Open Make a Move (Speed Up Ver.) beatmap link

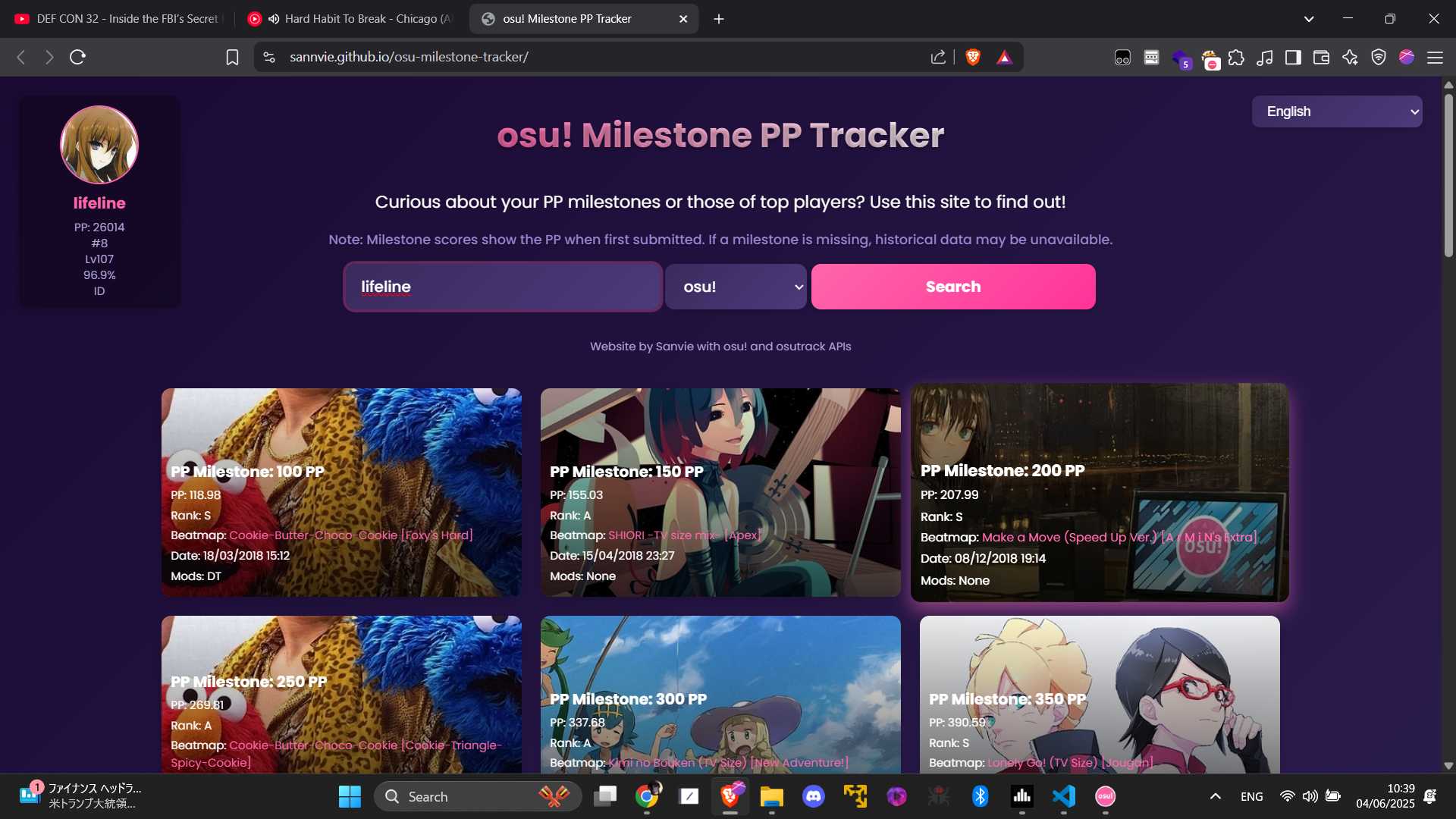click(1119, 538)
